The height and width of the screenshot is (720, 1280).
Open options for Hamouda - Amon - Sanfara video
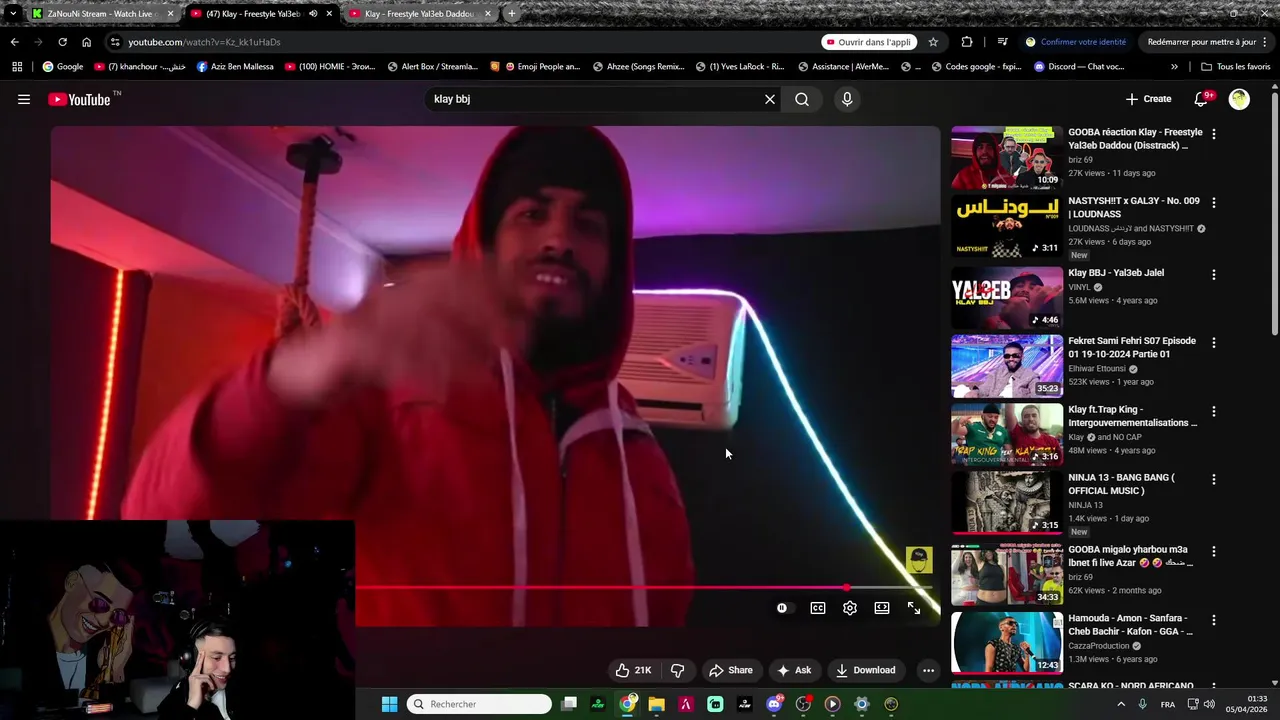coord(1214,620)
